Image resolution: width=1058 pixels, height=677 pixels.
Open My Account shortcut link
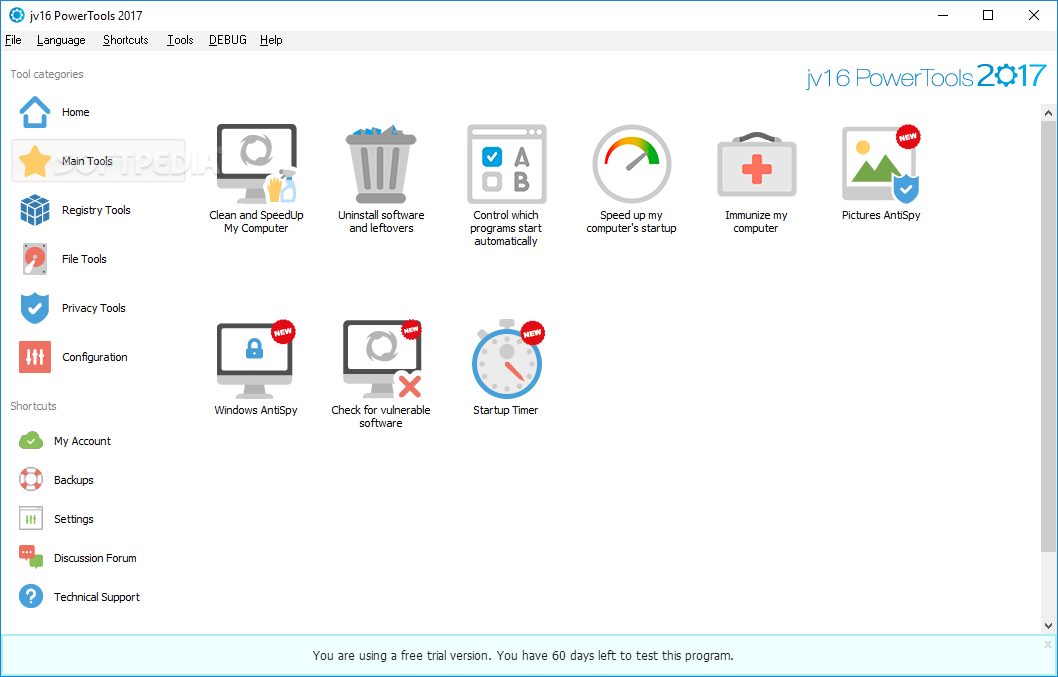pos(82,441)
